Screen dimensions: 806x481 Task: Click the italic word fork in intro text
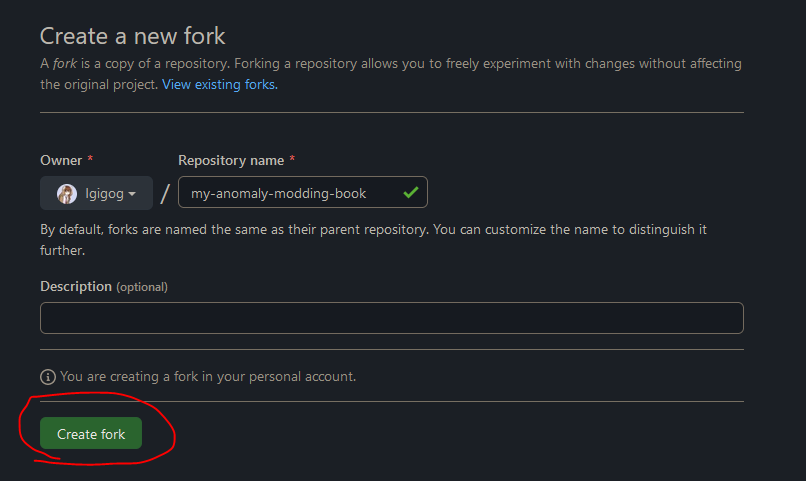coord(65,64)
